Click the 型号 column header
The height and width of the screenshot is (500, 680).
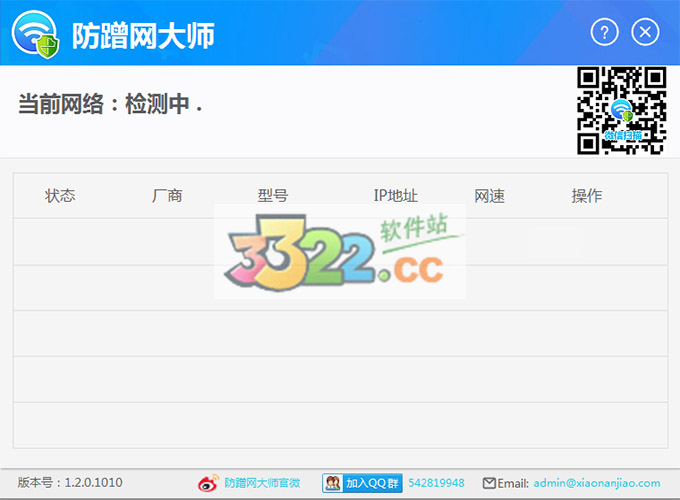point(273,196)
